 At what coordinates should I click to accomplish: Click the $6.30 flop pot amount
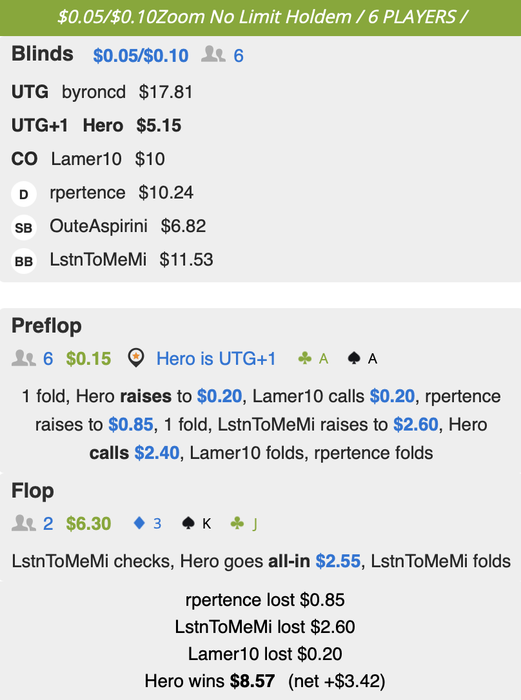(88, 523)
